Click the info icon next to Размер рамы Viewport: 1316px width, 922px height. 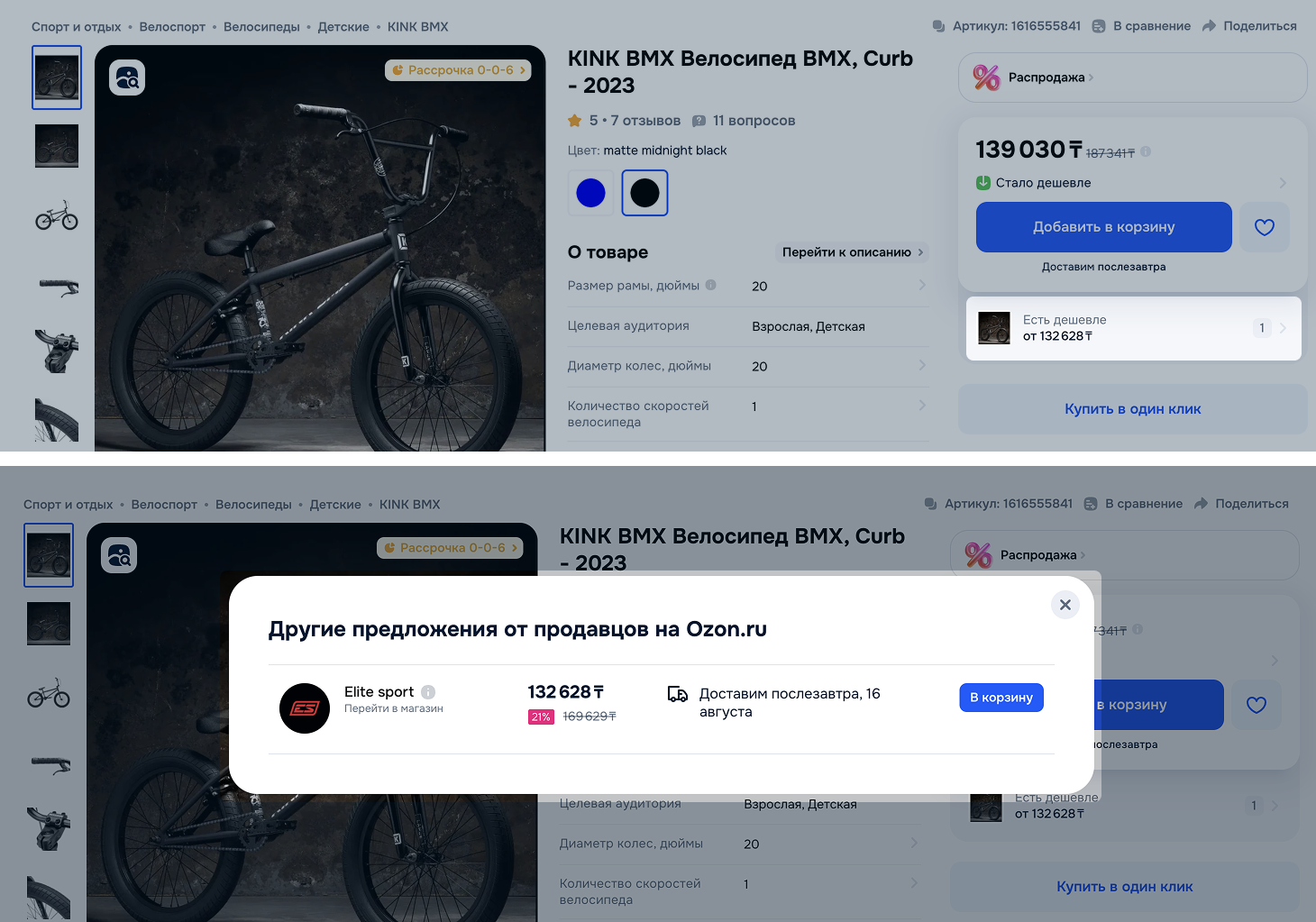pos(710,285)
